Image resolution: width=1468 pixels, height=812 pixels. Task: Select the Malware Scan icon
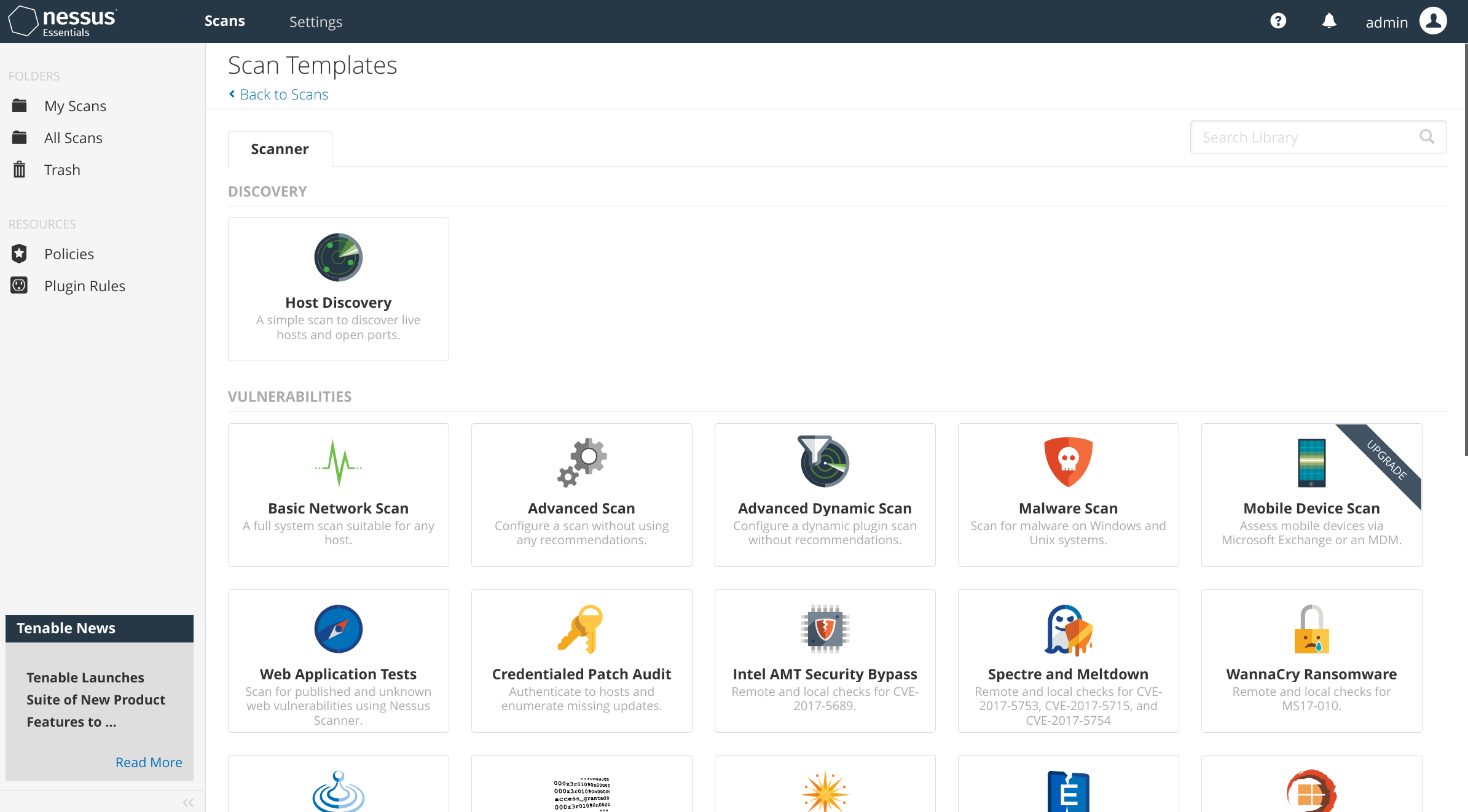click(x=1068, y=461)
